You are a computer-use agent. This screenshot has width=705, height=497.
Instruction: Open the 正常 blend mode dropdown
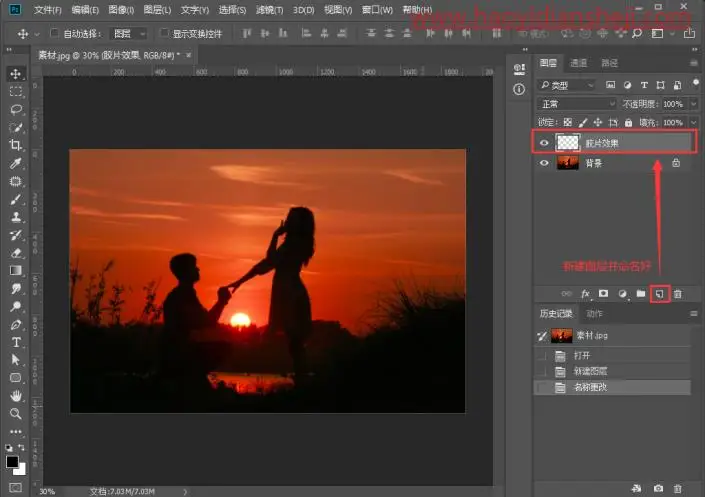[577, 104]
